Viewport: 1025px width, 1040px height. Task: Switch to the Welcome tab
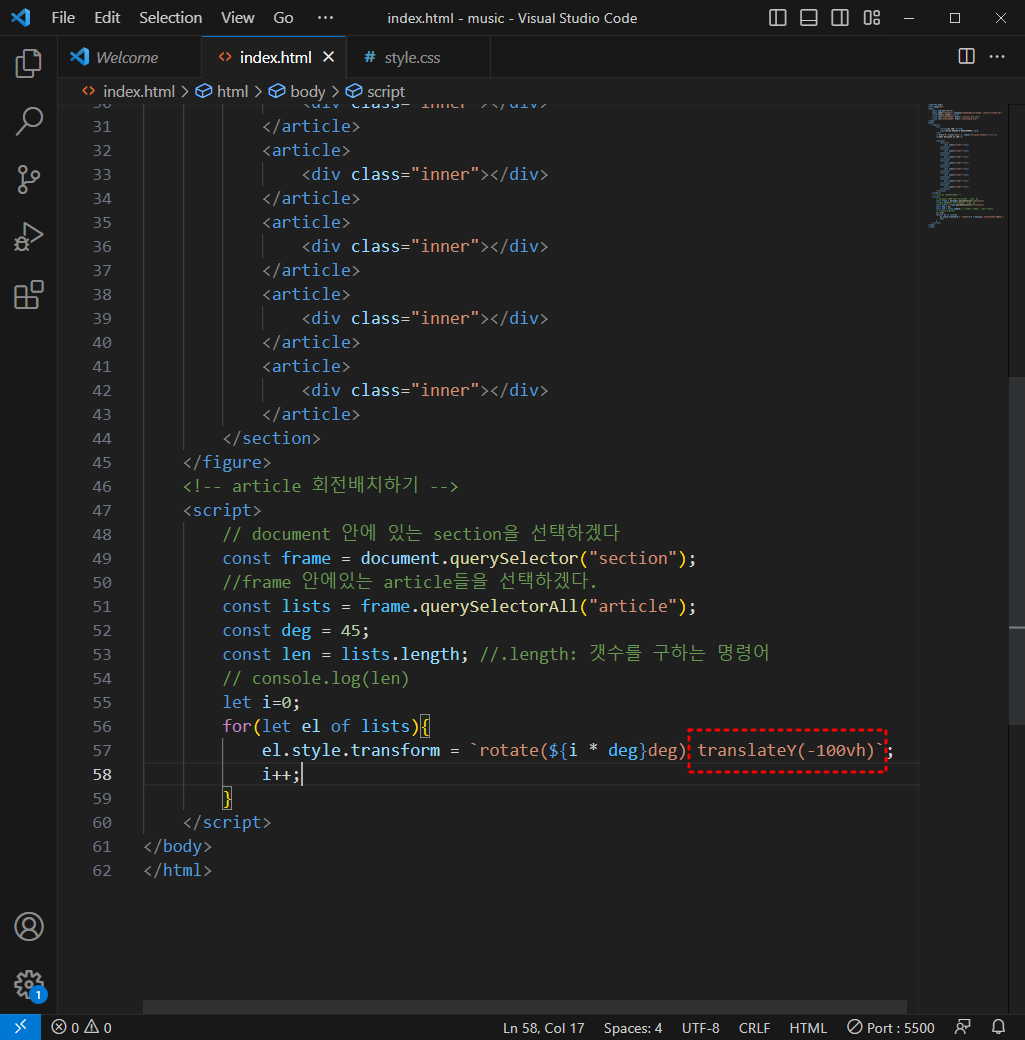click(127, 58)
